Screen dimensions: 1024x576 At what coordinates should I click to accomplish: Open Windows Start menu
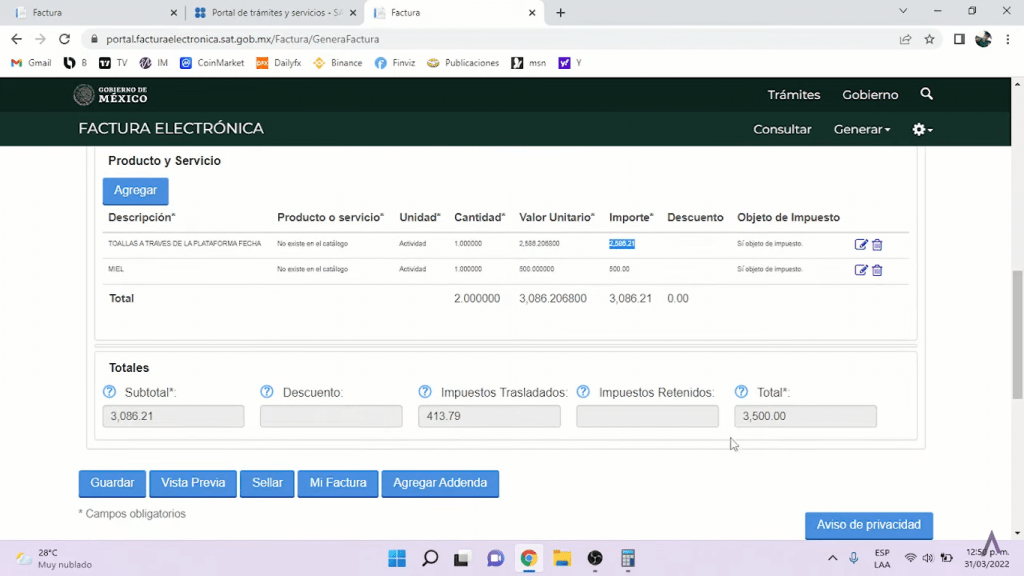point(397,558)
